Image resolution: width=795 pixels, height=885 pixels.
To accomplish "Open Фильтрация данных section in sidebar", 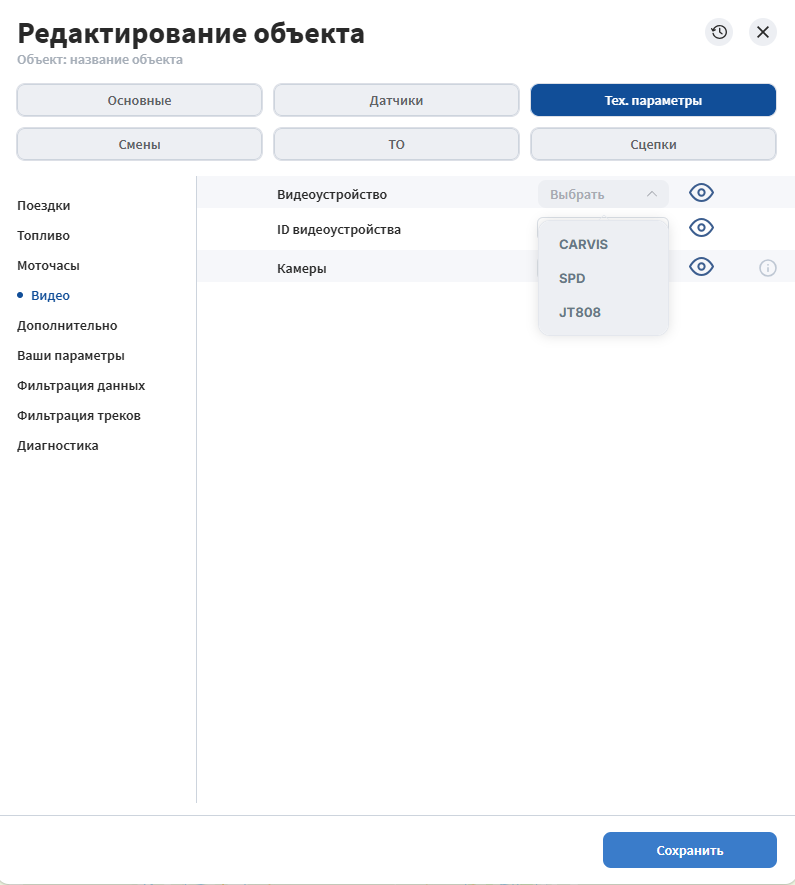I will [81, 385].
